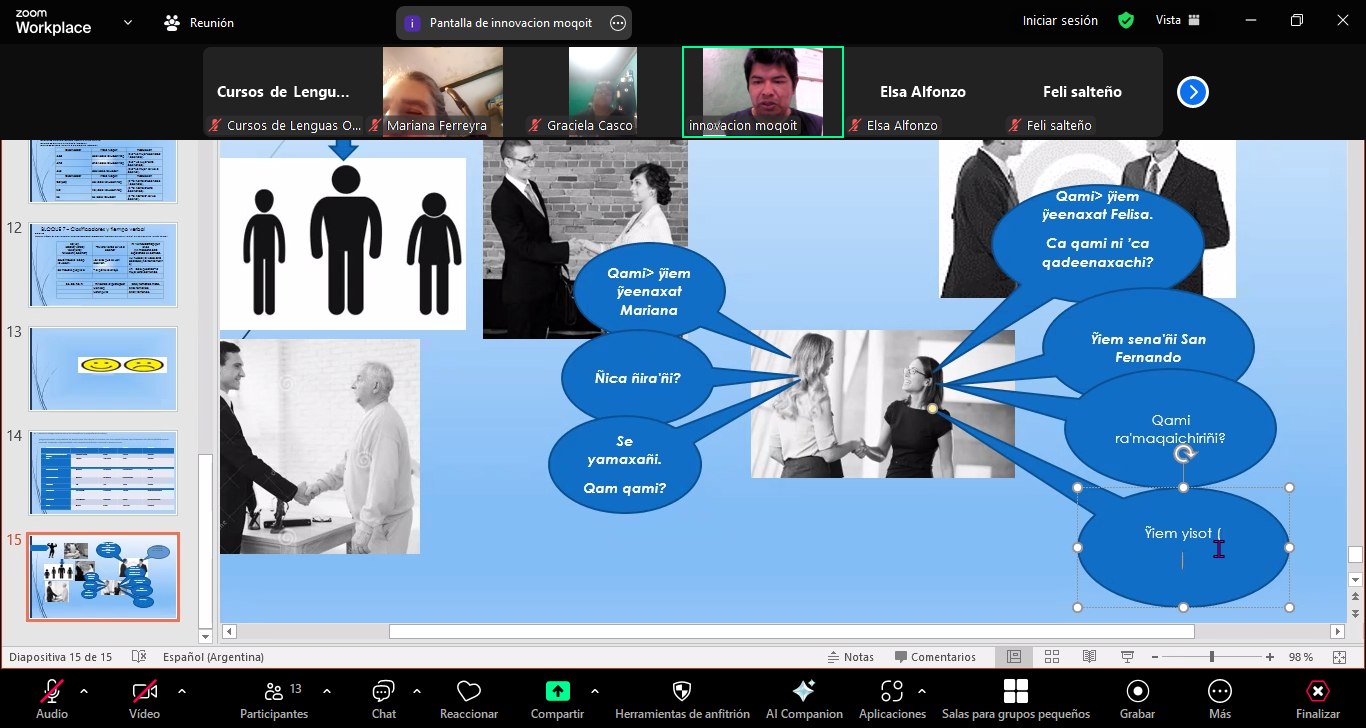The width and height of the screenshot is (1366, 728).
Task: Expand audio options arrow next to Audio
Action: 84,691
